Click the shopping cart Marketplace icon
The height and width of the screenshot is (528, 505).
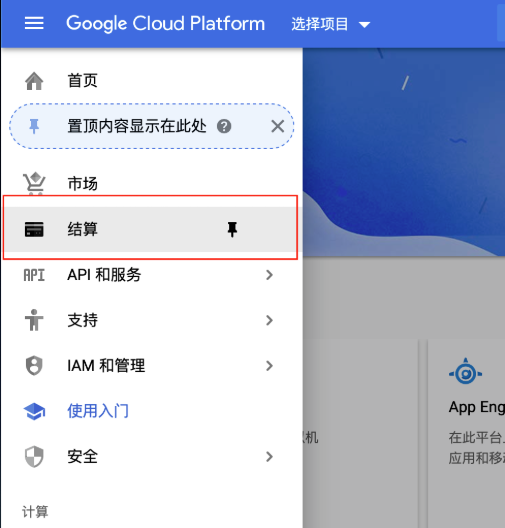pos(34,184)
